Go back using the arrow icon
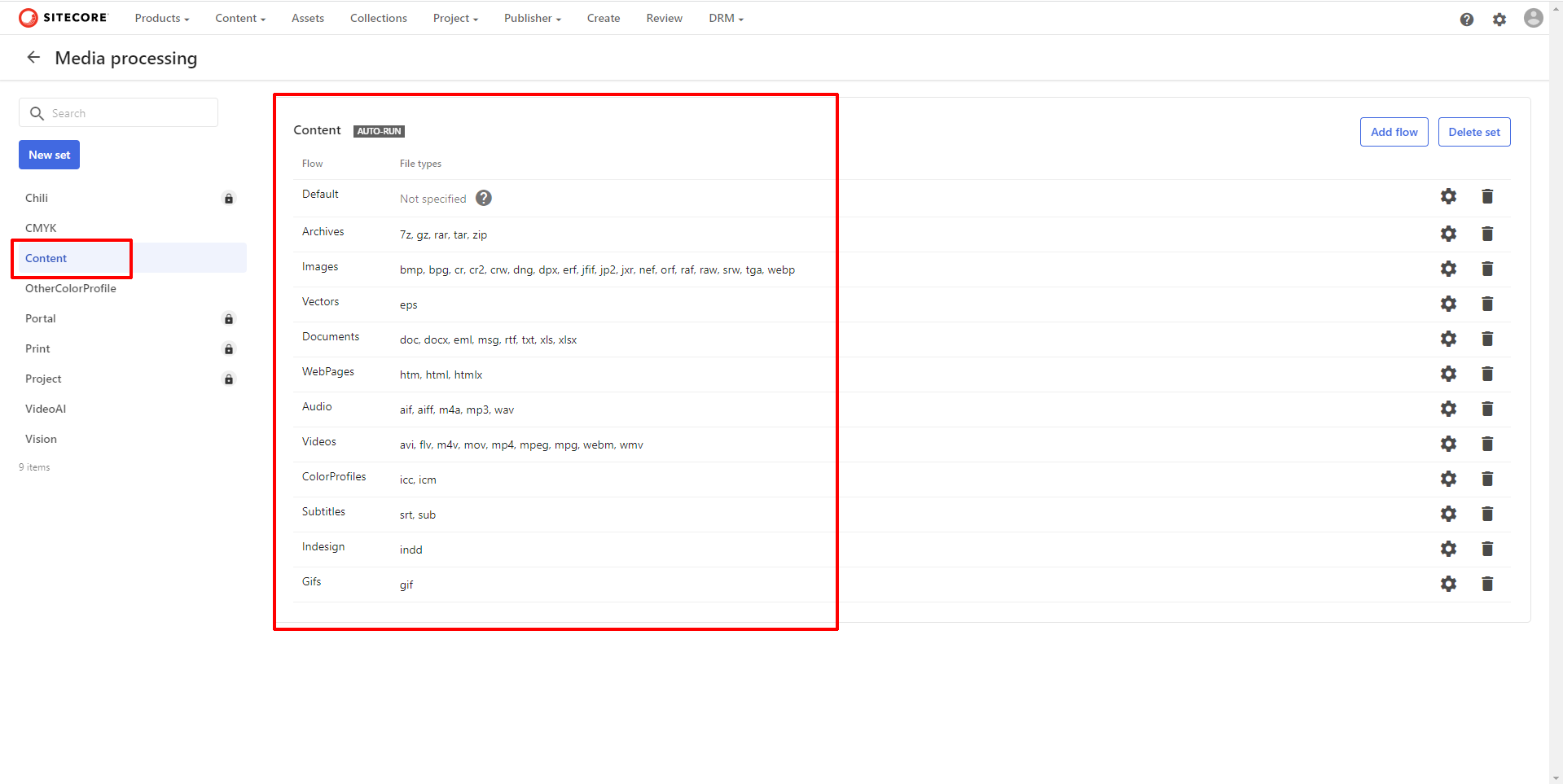 click(x=33, y=57)
